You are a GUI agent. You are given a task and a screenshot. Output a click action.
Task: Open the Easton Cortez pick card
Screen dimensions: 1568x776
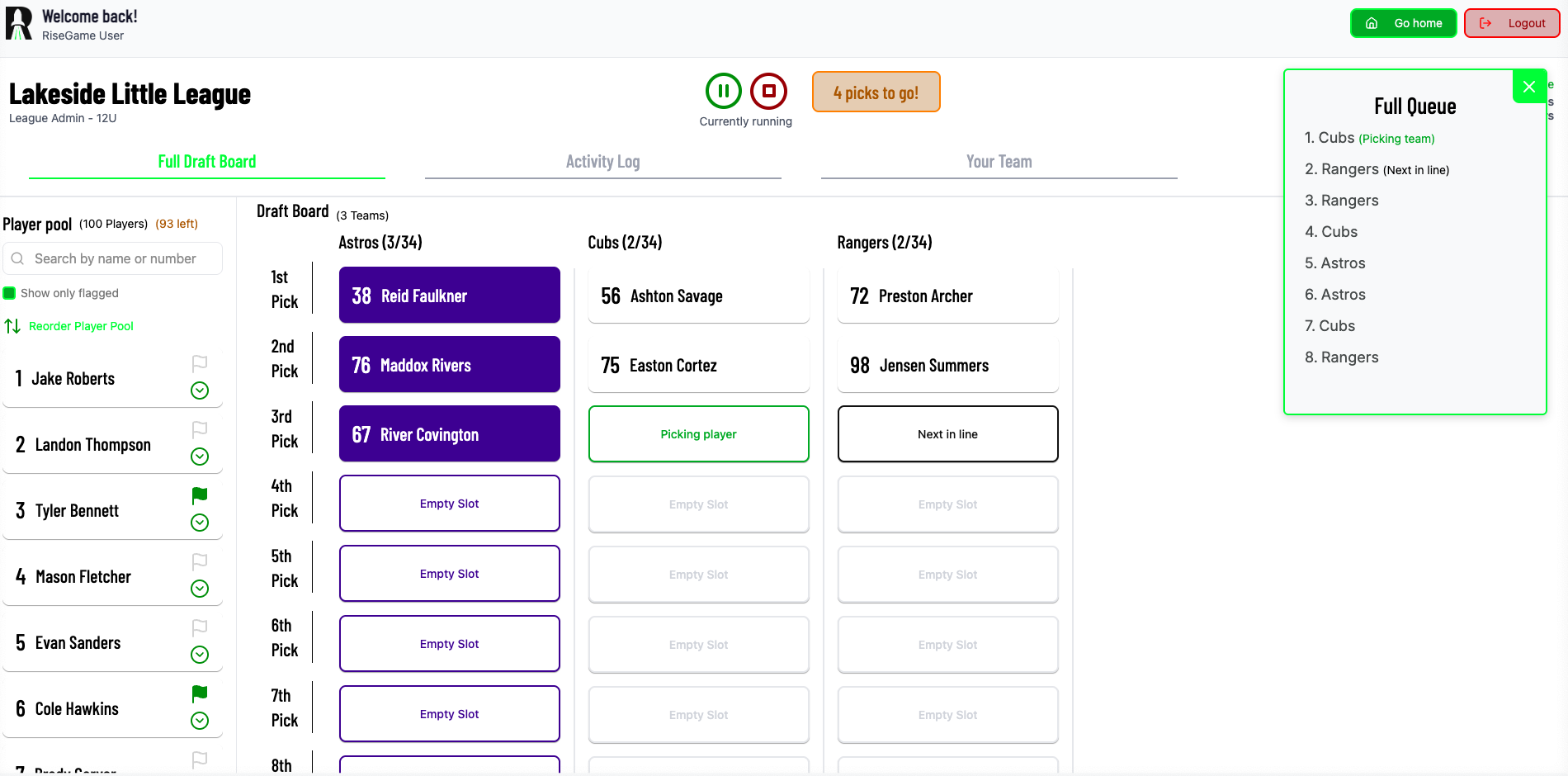(699, 364)
